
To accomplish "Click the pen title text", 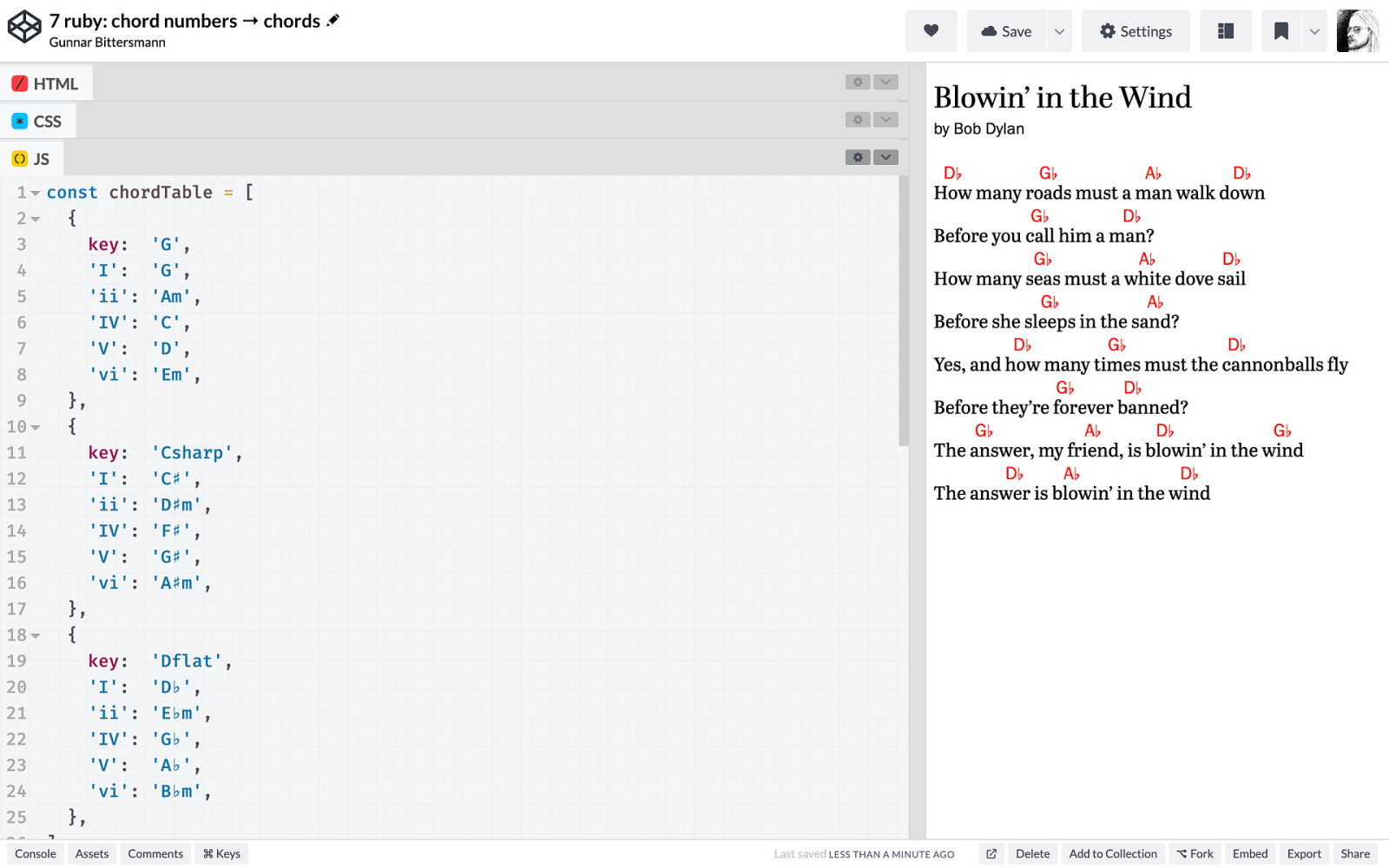I will [x=185, y=21].
